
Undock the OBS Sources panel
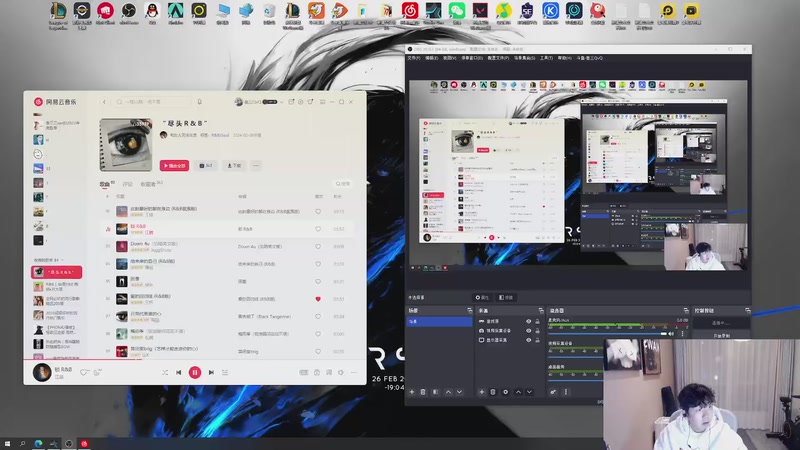pos(541,310)
